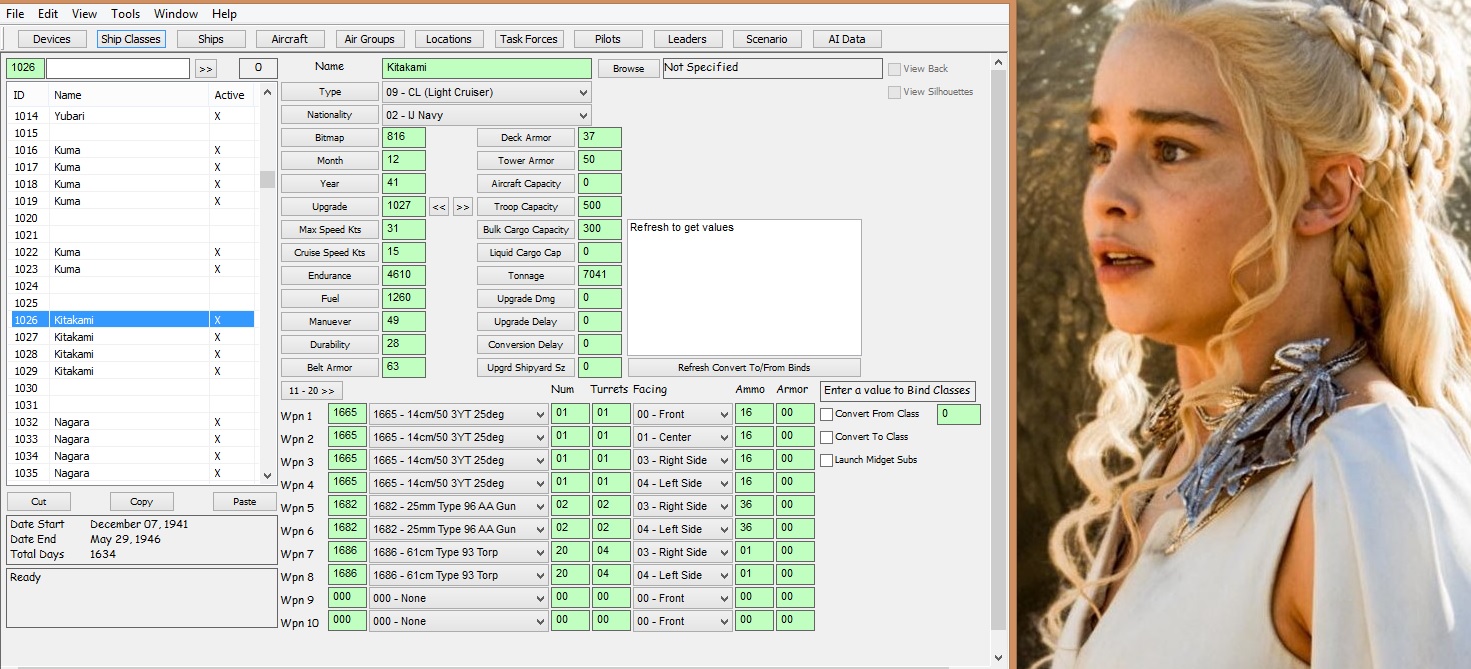Open the File menu

click(15, 14)
